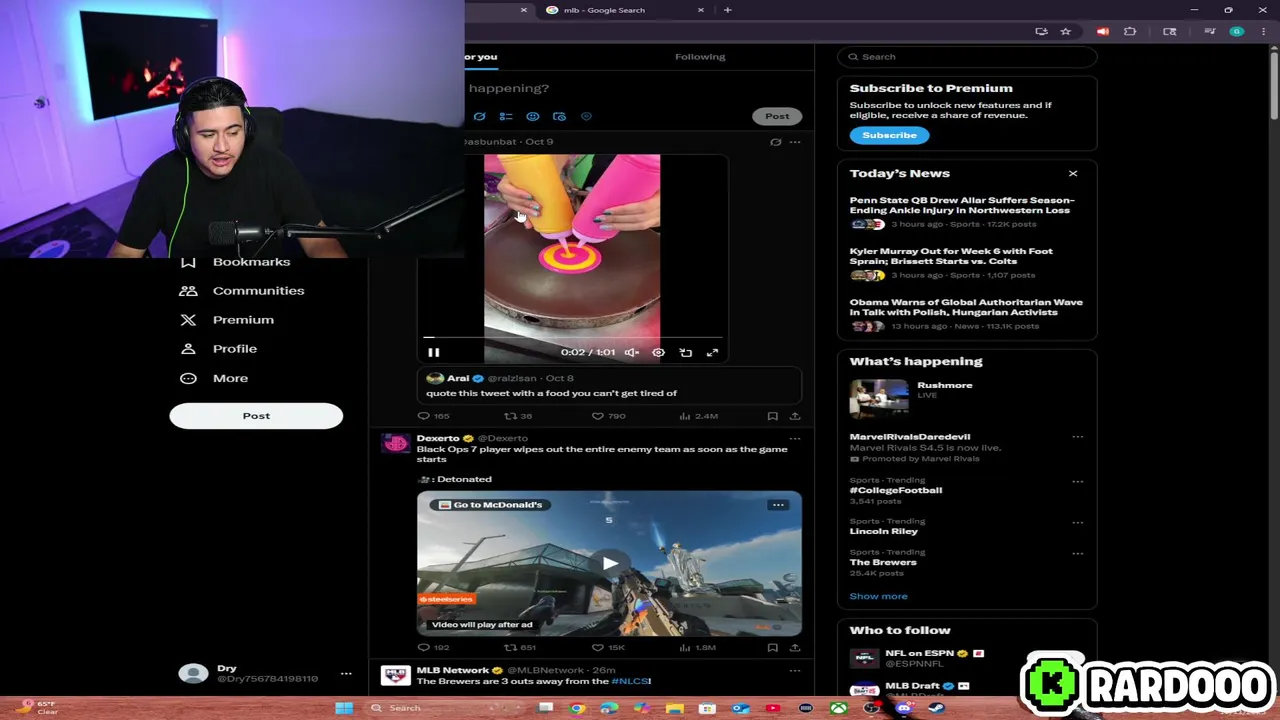
Task: Toggle loop/rotate icon in the video controls
Action: (685, 352)
